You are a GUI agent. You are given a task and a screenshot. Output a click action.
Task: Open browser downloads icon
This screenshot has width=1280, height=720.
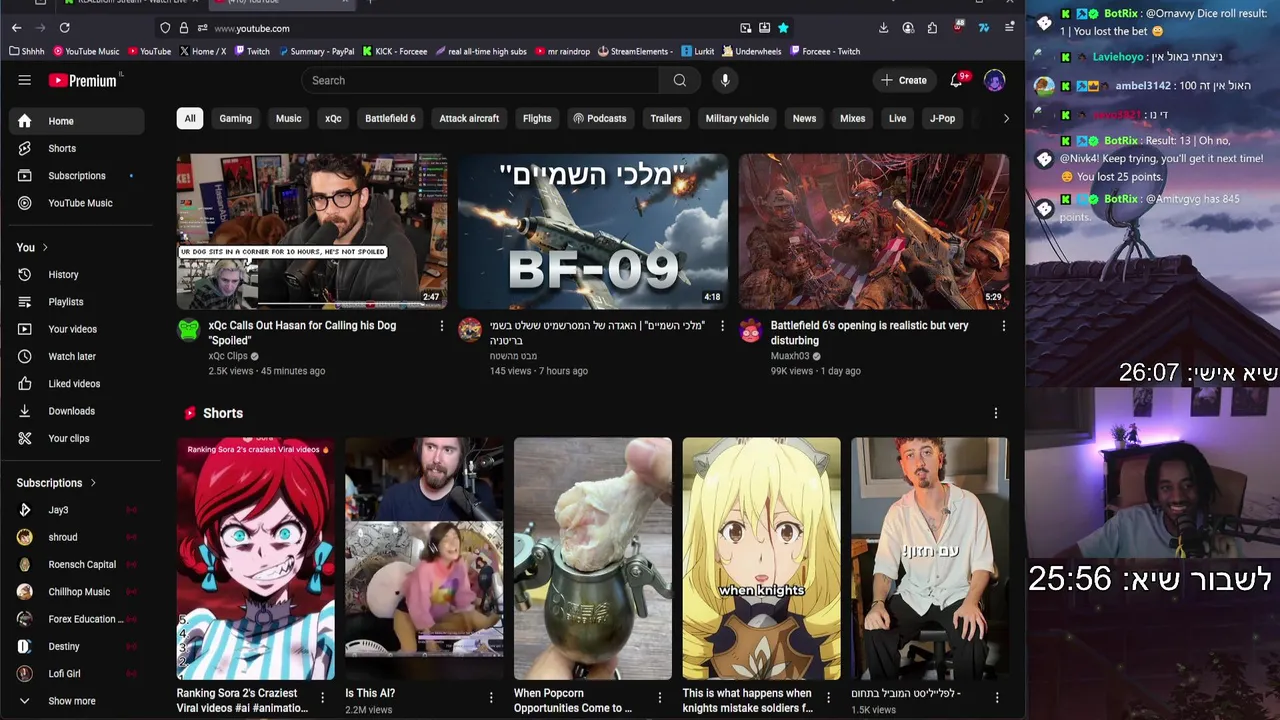[x=883, y=28]
